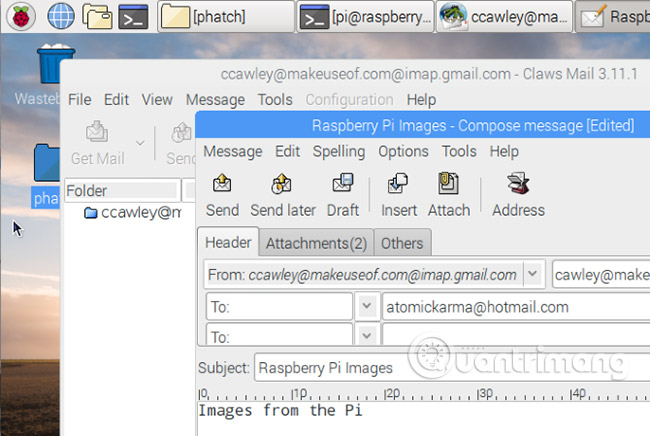
Task: Open Spelling menu in compose window
Action: tap(339, 151)
